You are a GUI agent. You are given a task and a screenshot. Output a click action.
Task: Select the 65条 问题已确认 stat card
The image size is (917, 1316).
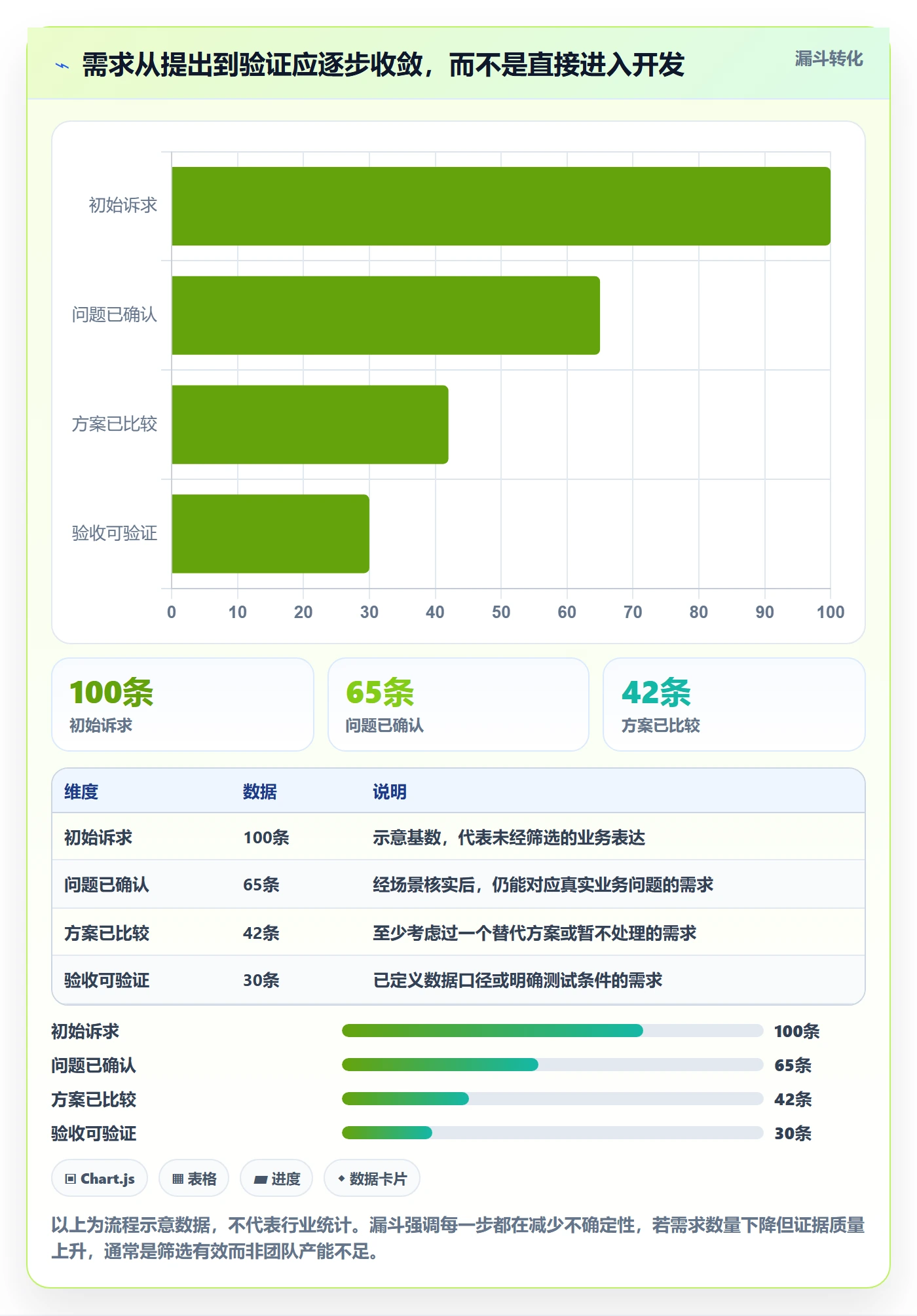pyautogui.click(x=458, y=704)
